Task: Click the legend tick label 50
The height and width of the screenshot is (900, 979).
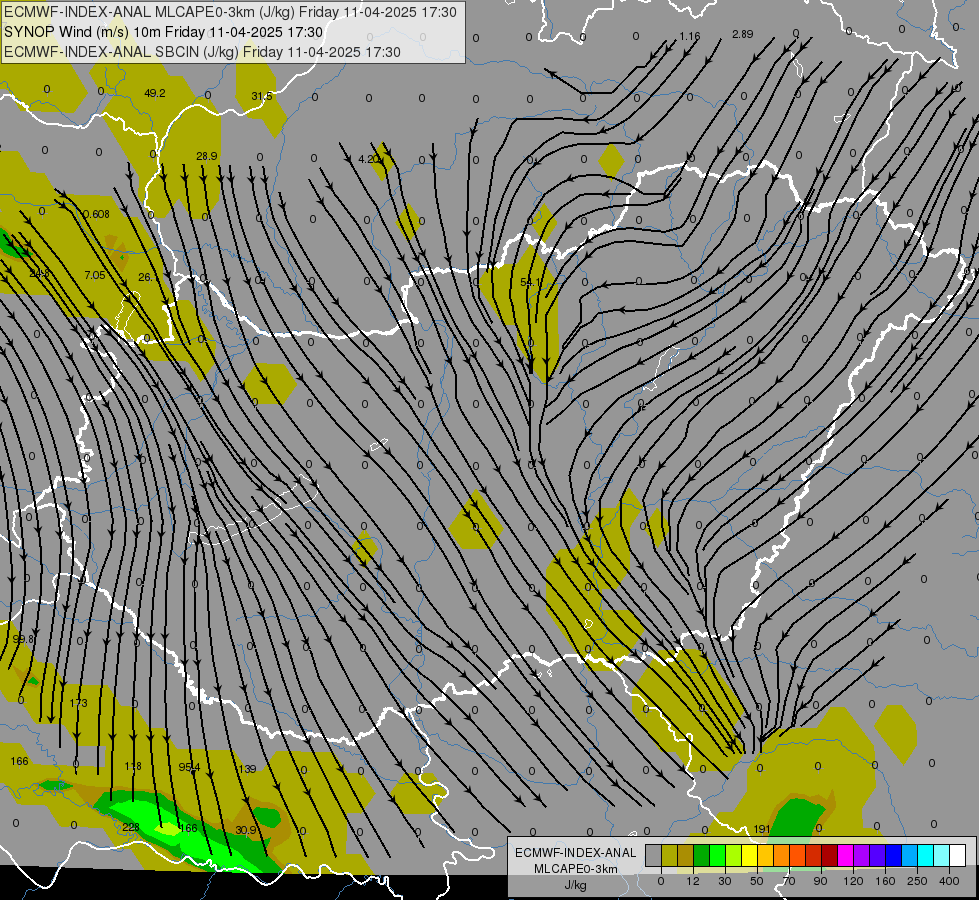Action: click(x=757, y=881)
